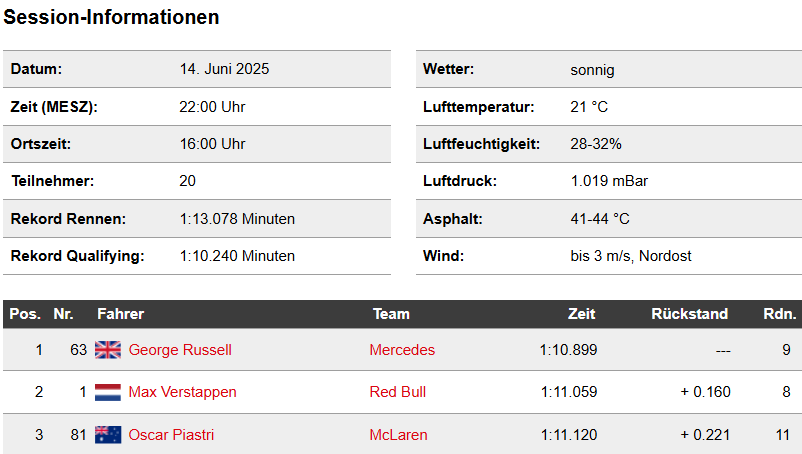Screen dimensions: 802x454
Task: Click the Wetter value sonnig
Action: click(592, 70)
